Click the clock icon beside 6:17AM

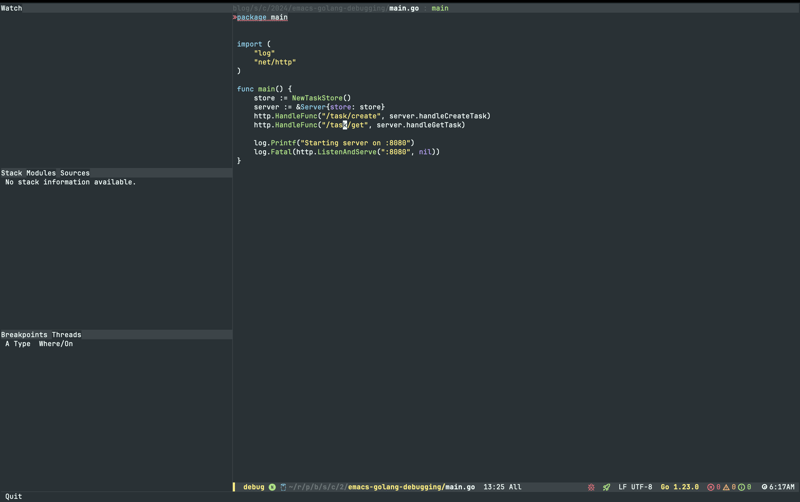coord(764,487)
